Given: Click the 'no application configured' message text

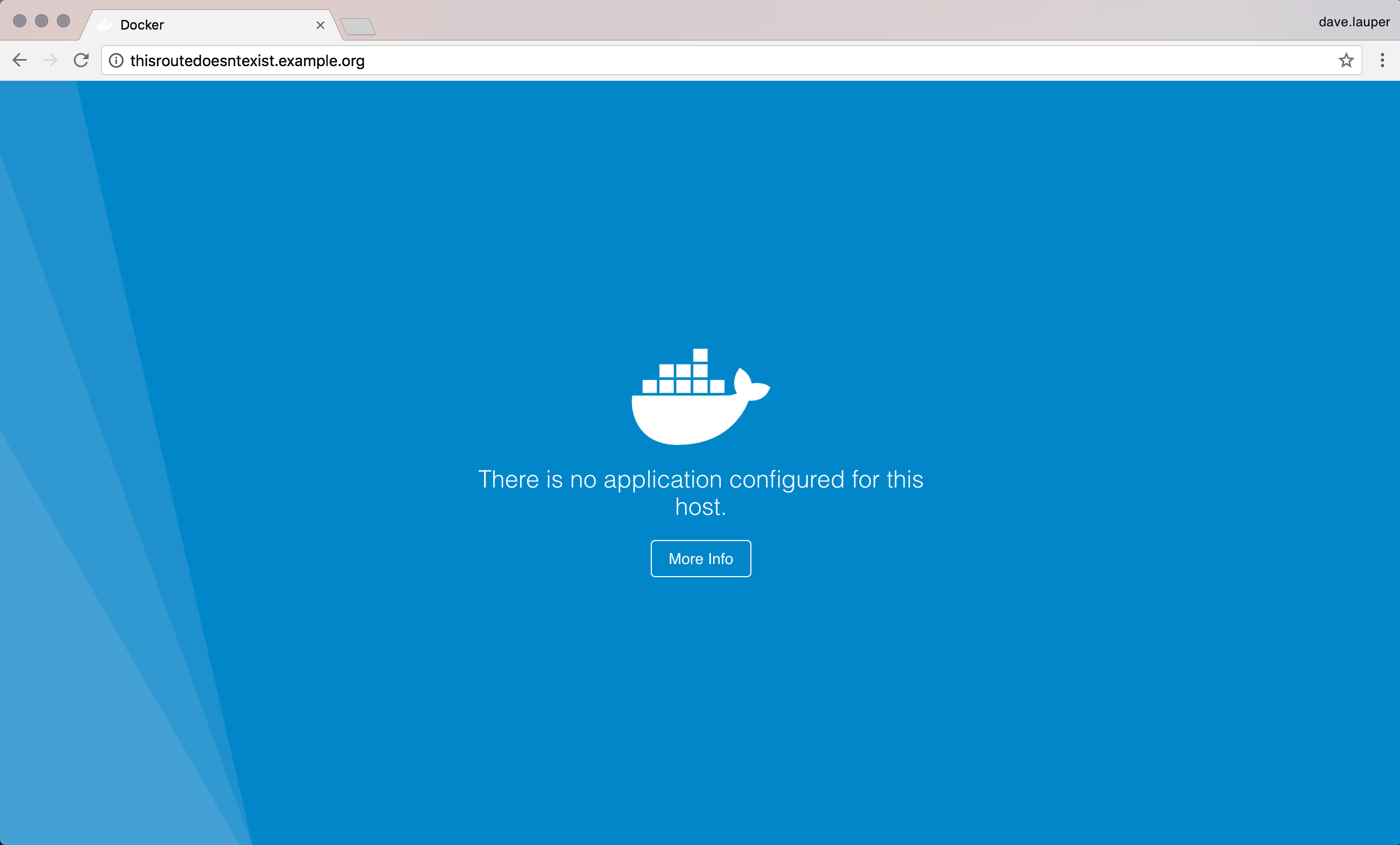Looking at the screenshot, I should 700,479.
